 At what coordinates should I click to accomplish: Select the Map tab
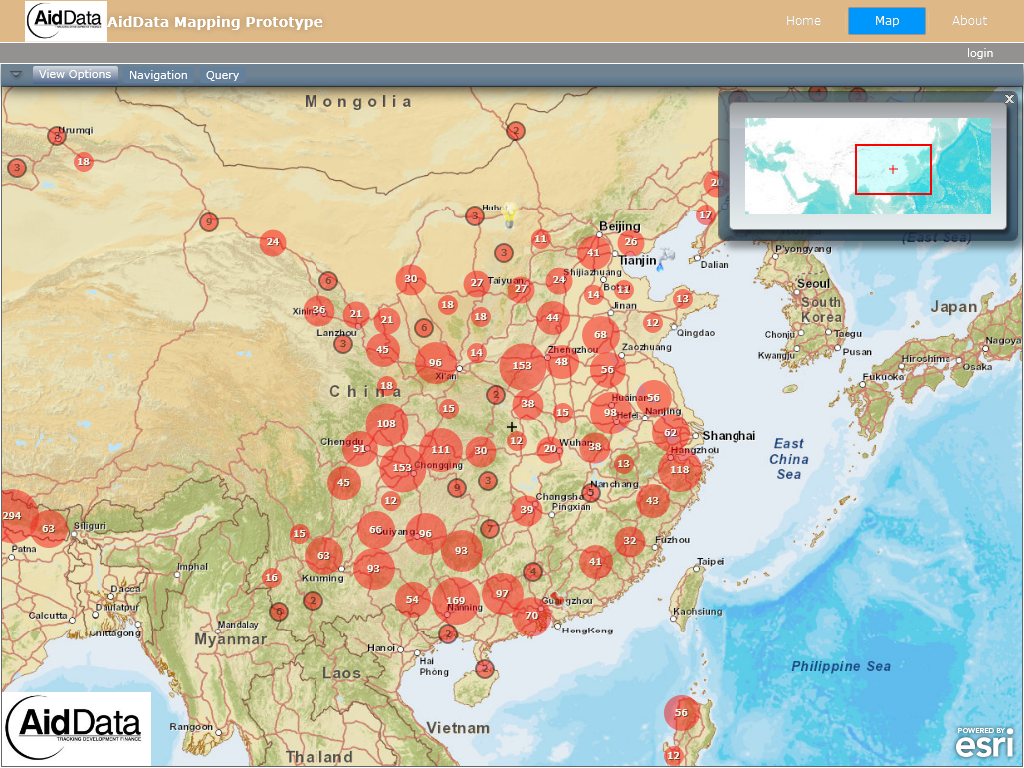pos(887,21)
